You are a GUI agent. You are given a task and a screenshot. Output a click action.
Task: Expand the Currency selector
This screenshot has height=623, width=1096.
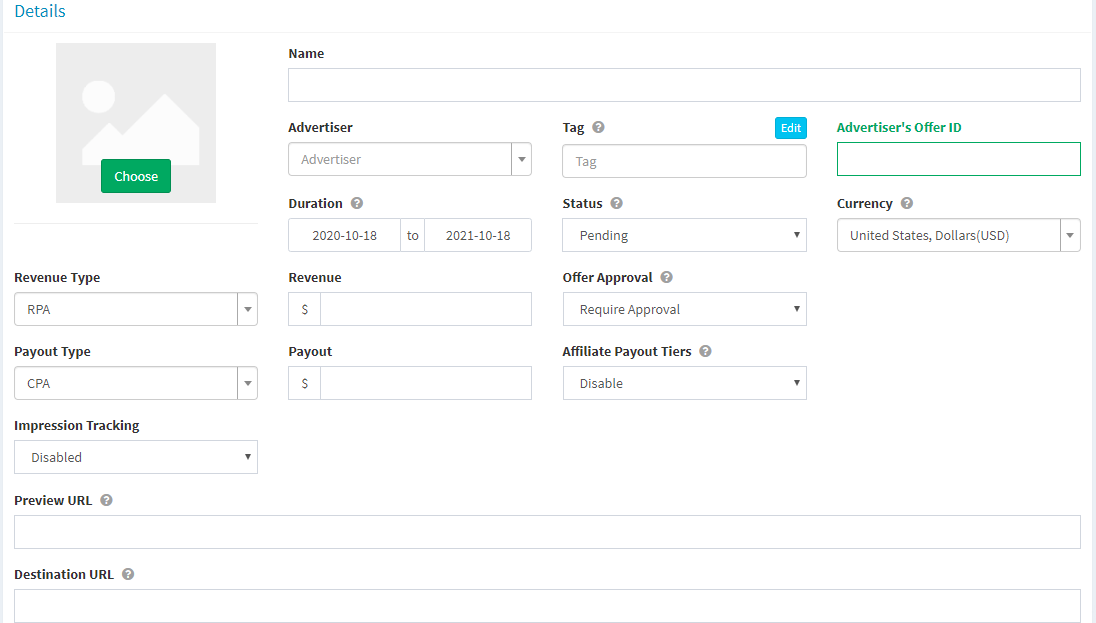(958, 236)
